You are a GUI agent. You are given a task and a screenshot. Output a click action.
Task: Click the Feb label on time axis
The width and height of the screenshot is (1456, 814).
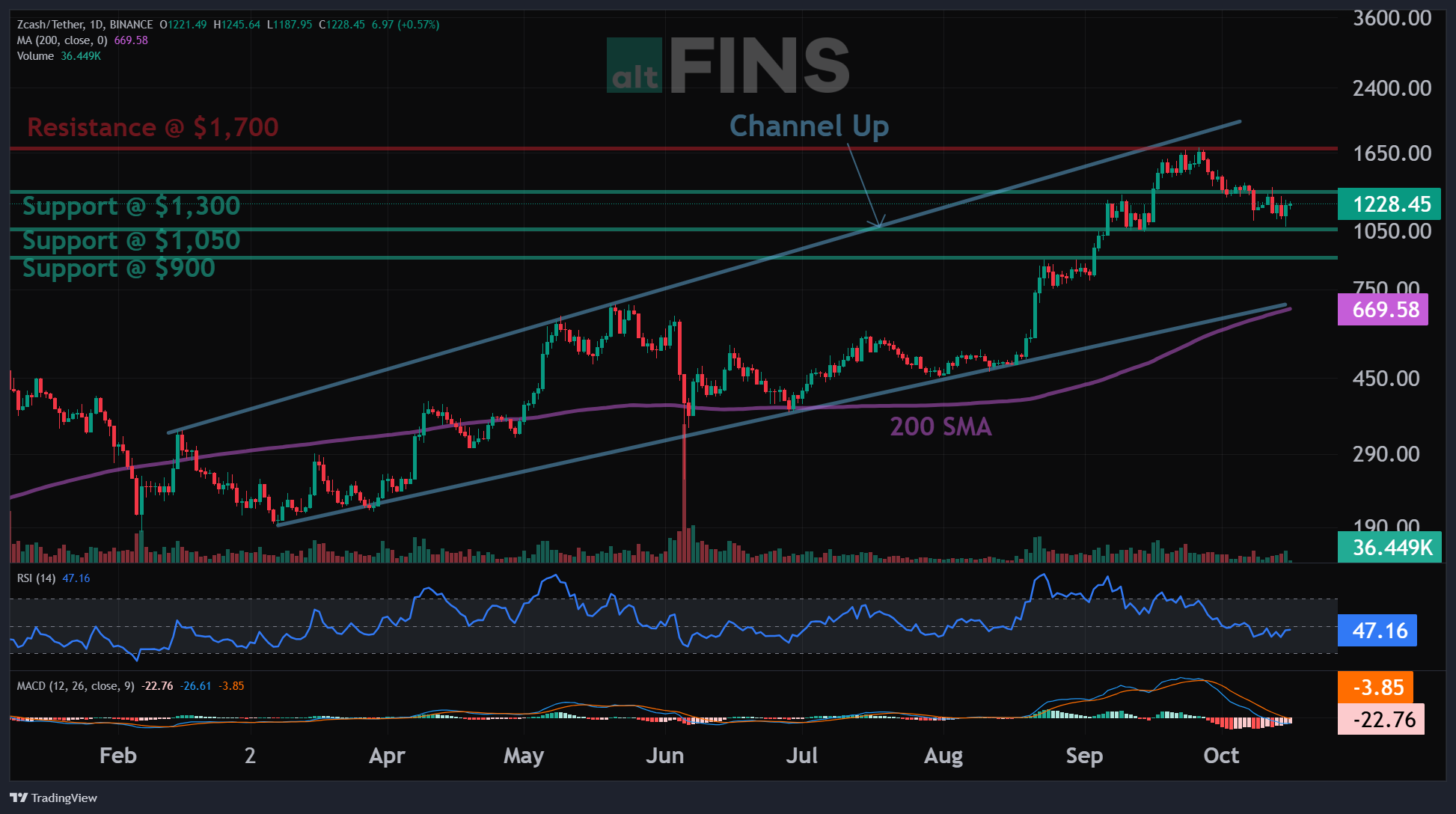(x=118, y=756)
